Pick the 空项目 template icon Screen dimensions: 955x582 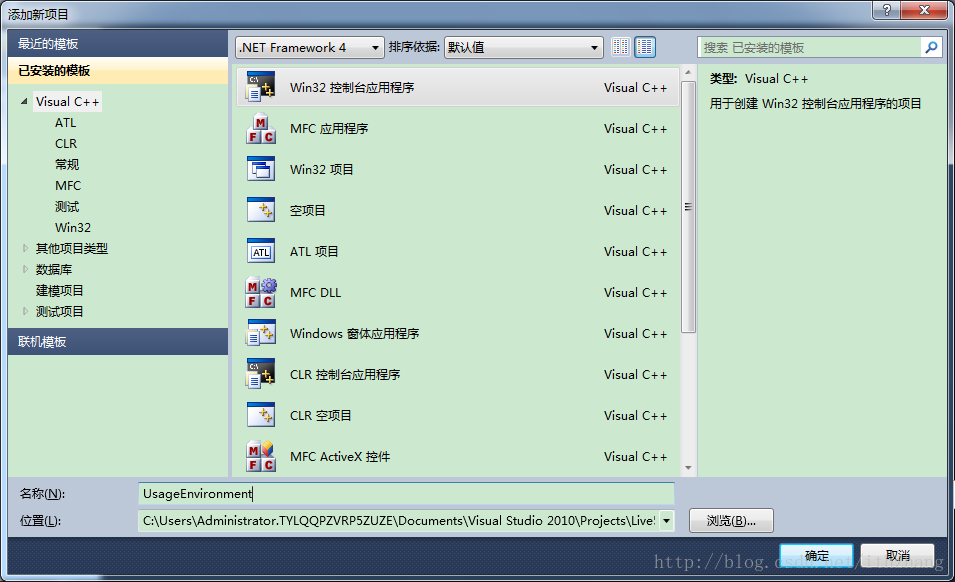(x=261, y=210)
